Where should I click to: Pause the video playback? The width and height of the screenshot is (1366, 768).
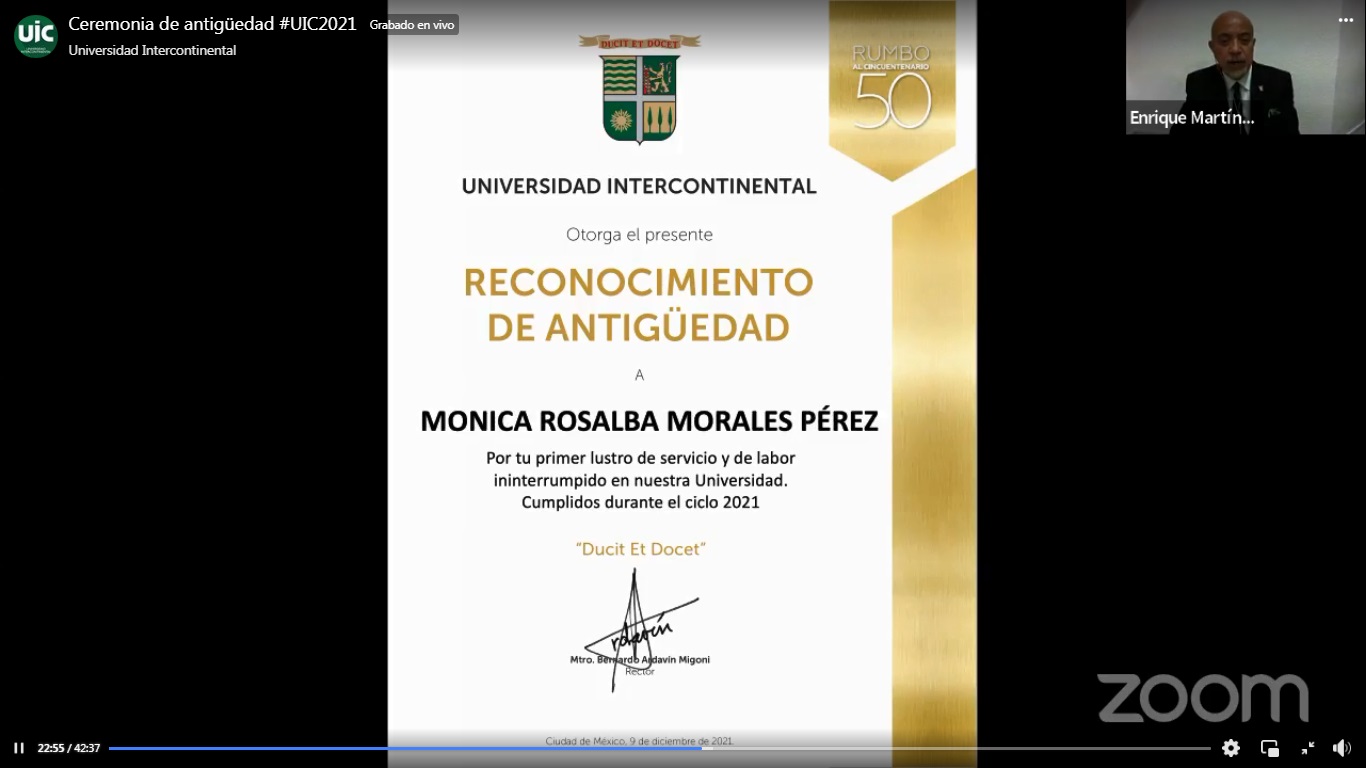[x=18, y=748]
